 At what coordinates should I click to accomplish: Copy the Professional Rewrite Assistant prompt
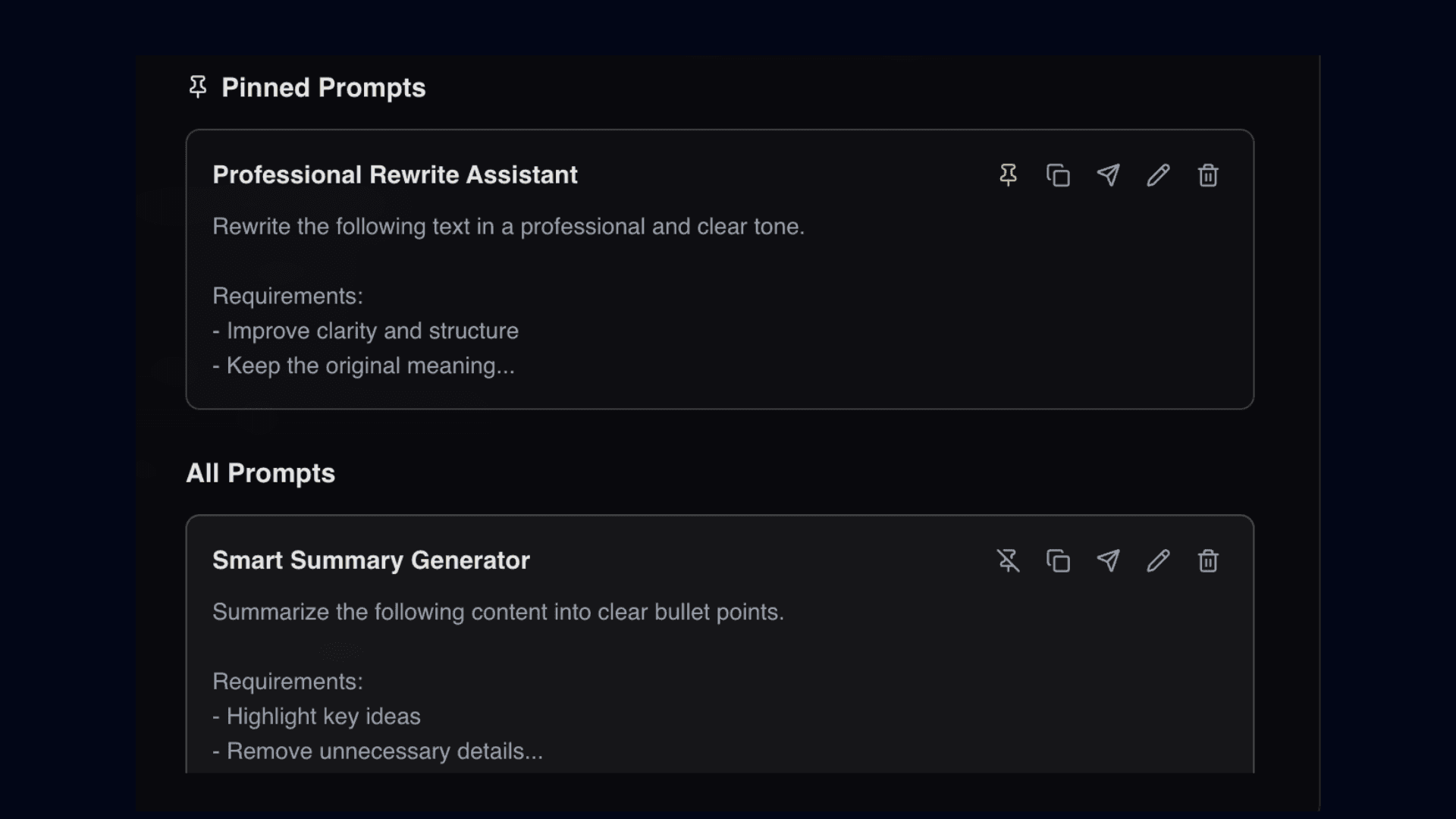click(x=1059, y=174)
